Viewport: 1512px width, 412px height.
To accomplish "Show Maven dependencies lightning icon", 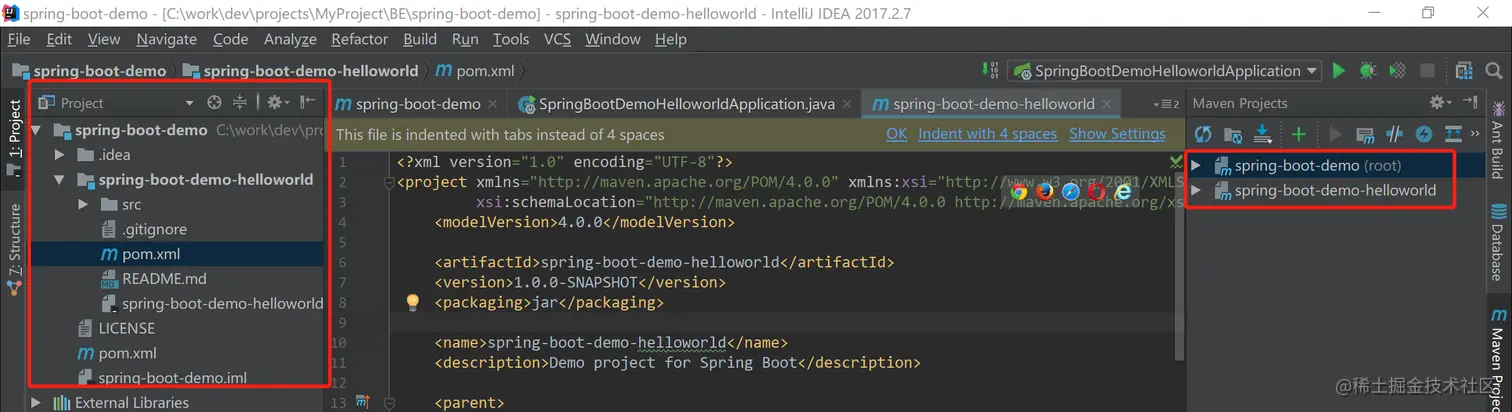I will [1424, 134].
